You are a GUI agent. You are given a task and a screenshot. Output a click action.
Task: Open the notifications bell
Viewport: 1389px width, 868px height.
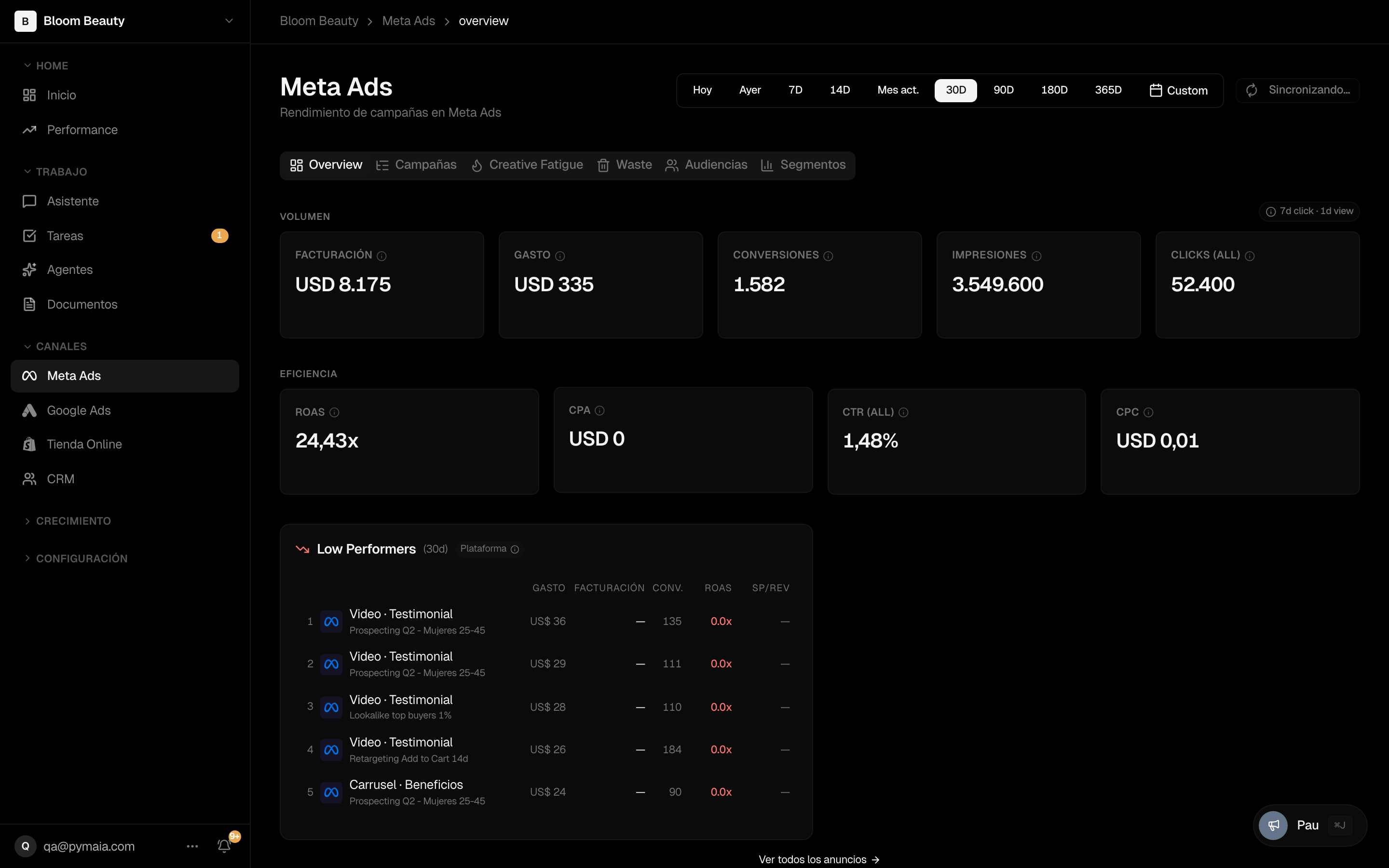224,846
